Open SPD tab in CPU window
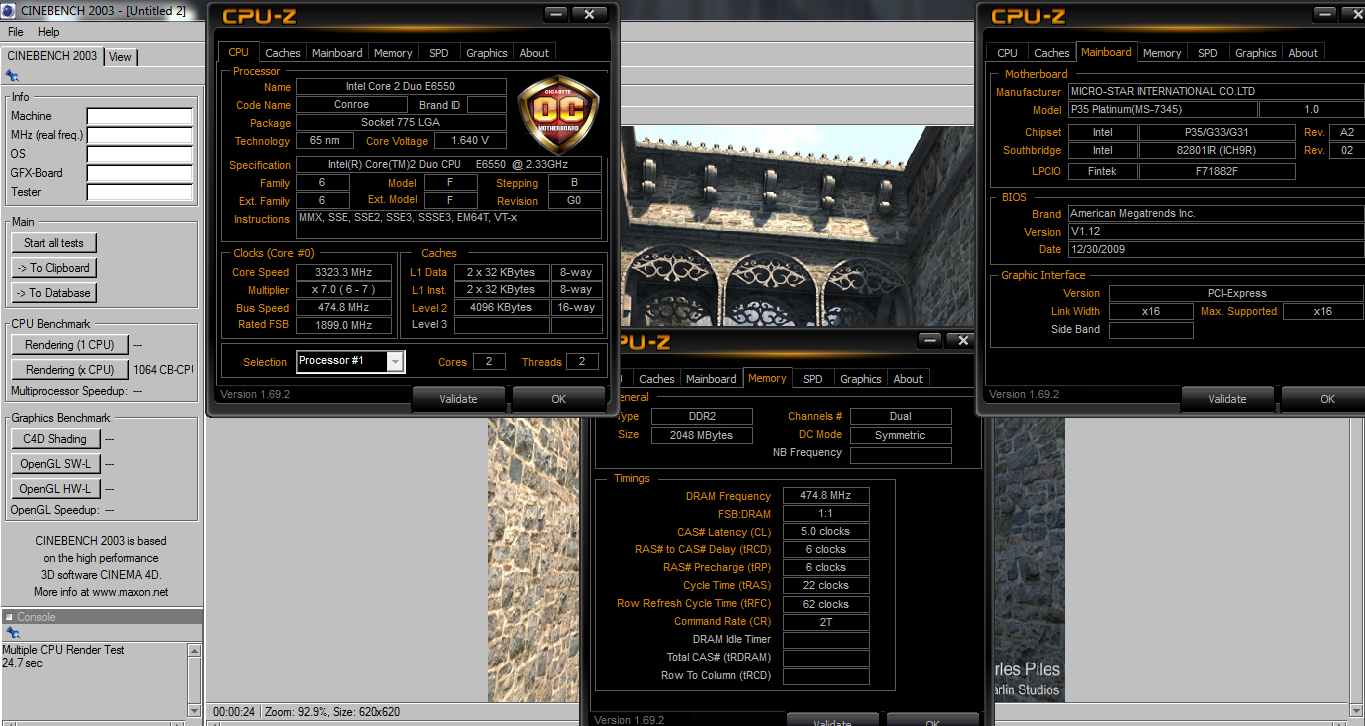The image size is (1365, 726). 439,53
